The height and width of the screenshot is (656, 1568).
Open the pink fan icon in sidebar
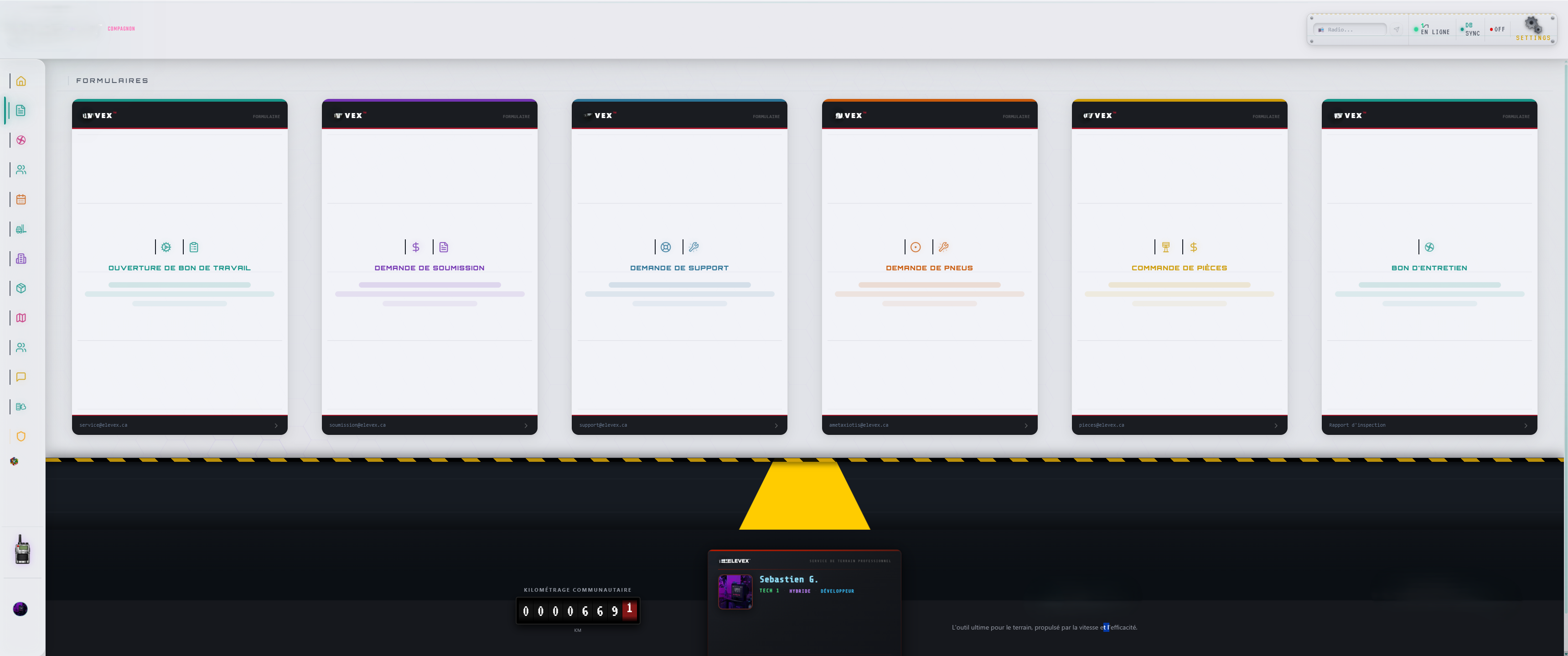[x=21, y=140]
